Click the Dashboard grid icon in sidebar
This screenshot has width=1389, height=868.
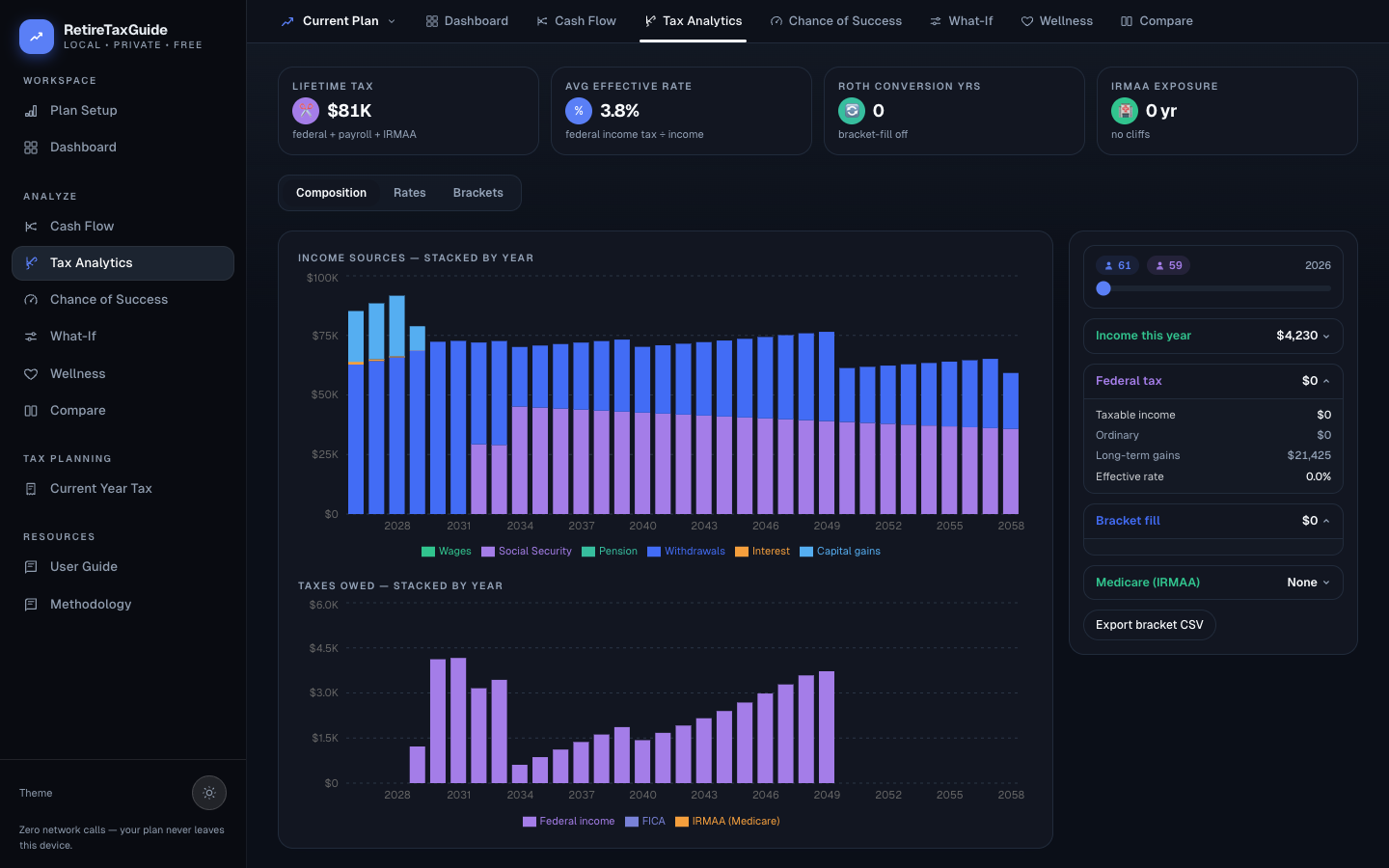tap(31, 148)
